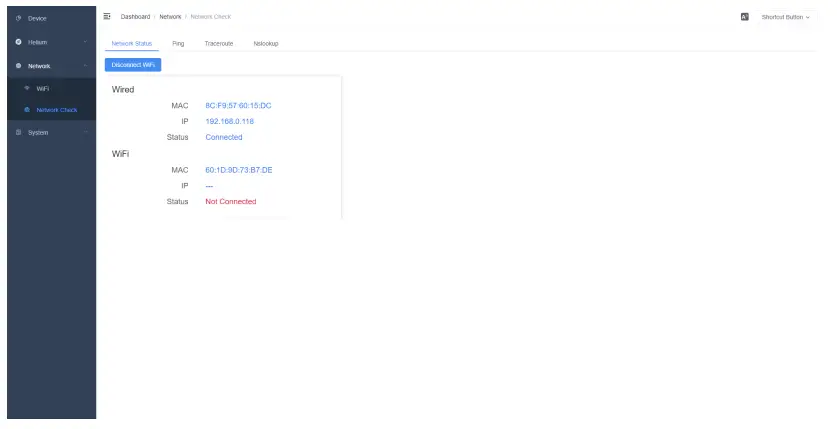Switch to the Nslookup tab
The width and height of the screenshot is (837, 429).
coord(266,43)
